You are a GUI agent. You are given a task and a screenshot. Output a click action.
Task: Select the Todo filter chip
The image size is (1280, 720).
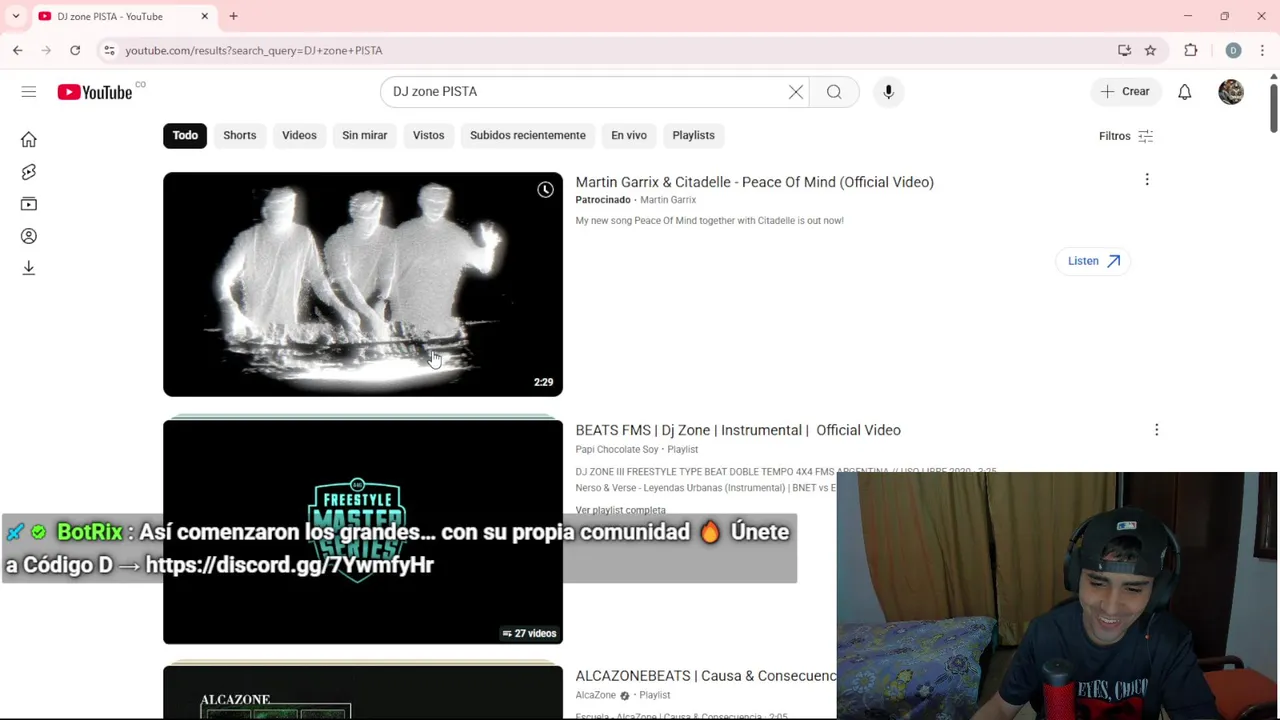(185, 136)
